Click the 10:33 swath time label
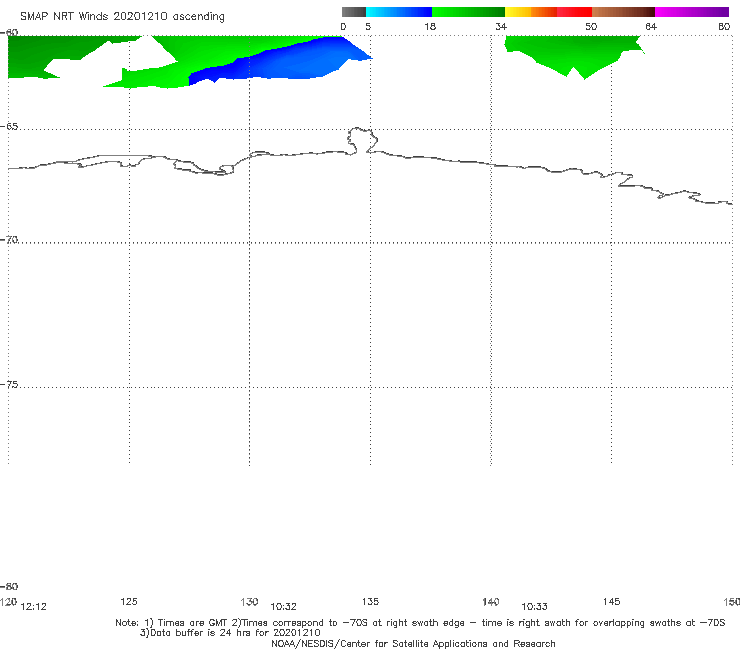 [534, 607]
